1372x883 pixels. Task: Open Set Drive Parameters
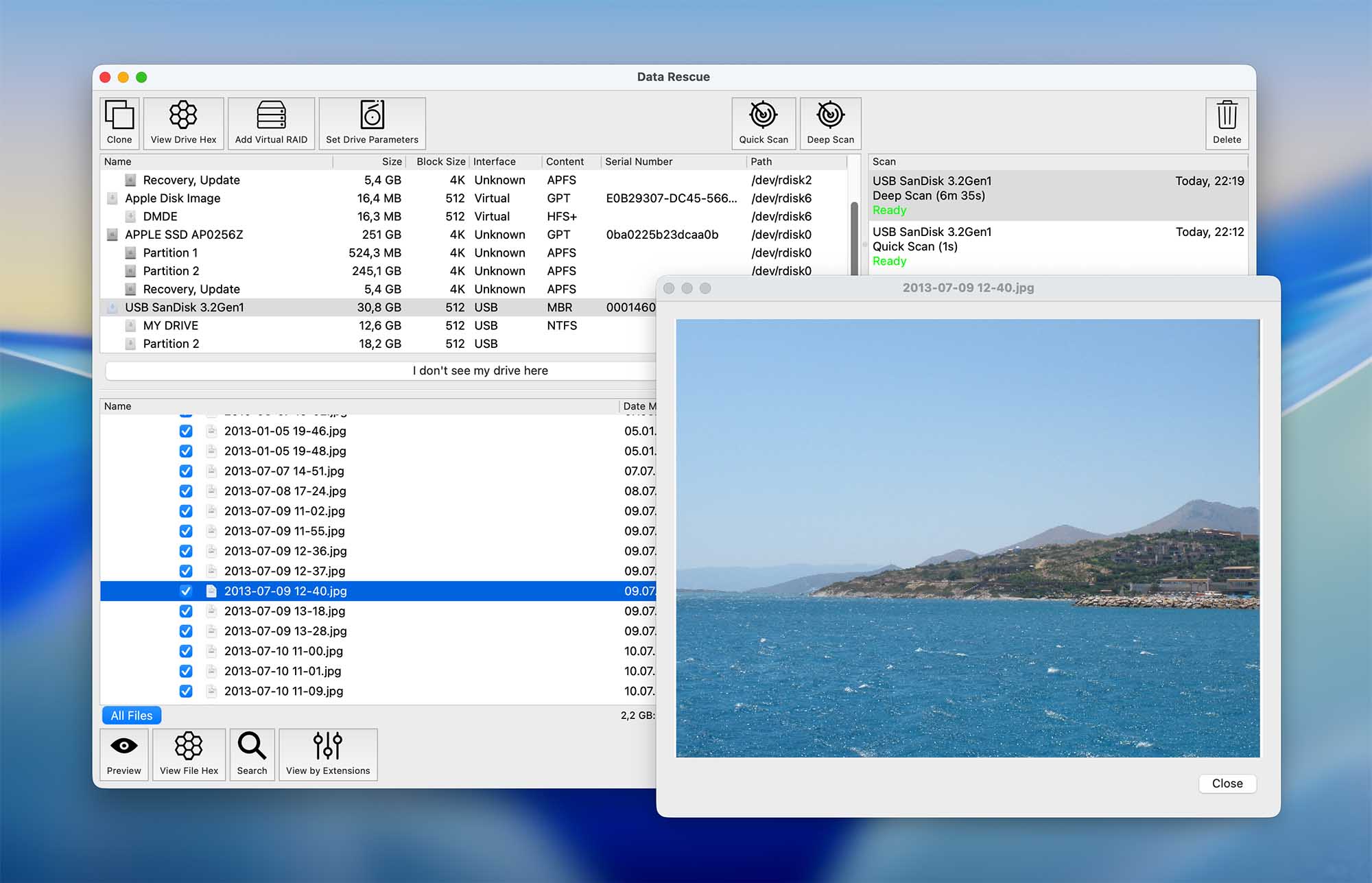[372, 122]
